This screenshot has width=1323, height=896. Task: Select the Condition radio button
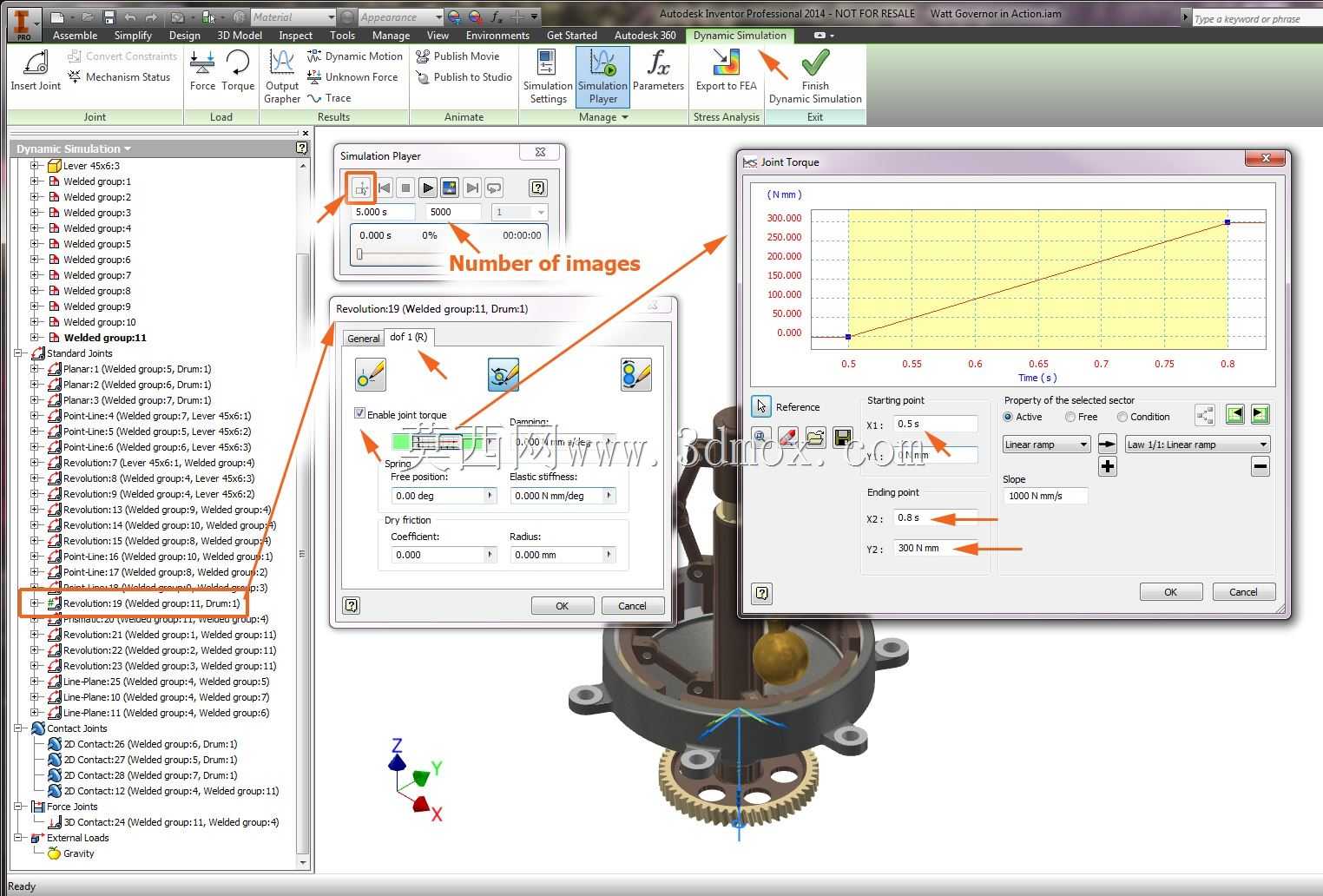(x=1122, y=417)
